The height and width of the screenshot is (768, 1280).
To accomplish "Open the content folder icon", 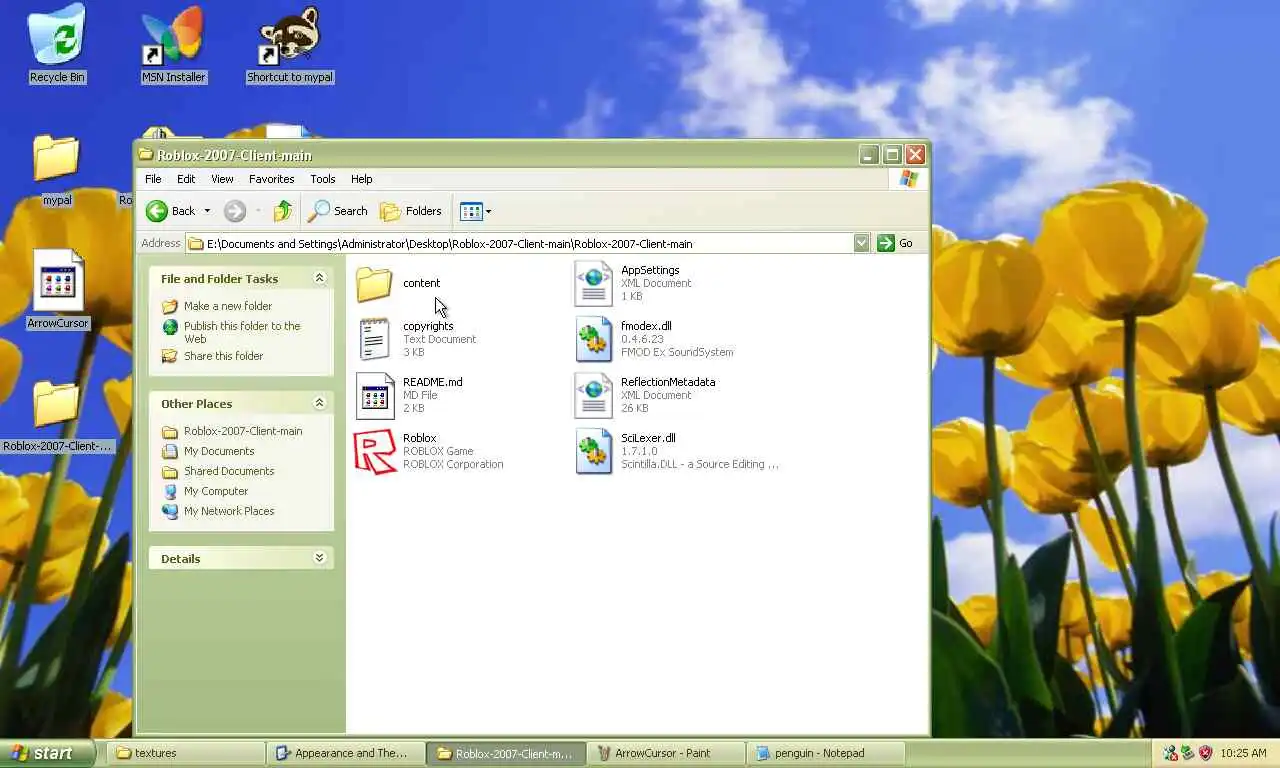I will point(374,284).
